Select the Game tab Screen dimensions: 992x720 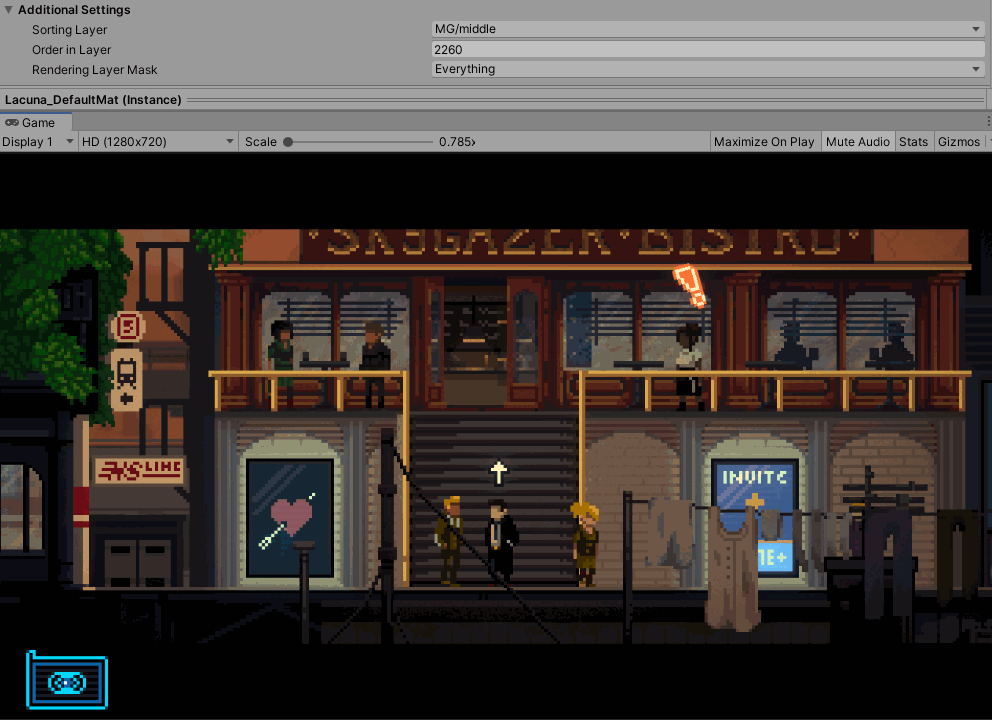point(36,122)
